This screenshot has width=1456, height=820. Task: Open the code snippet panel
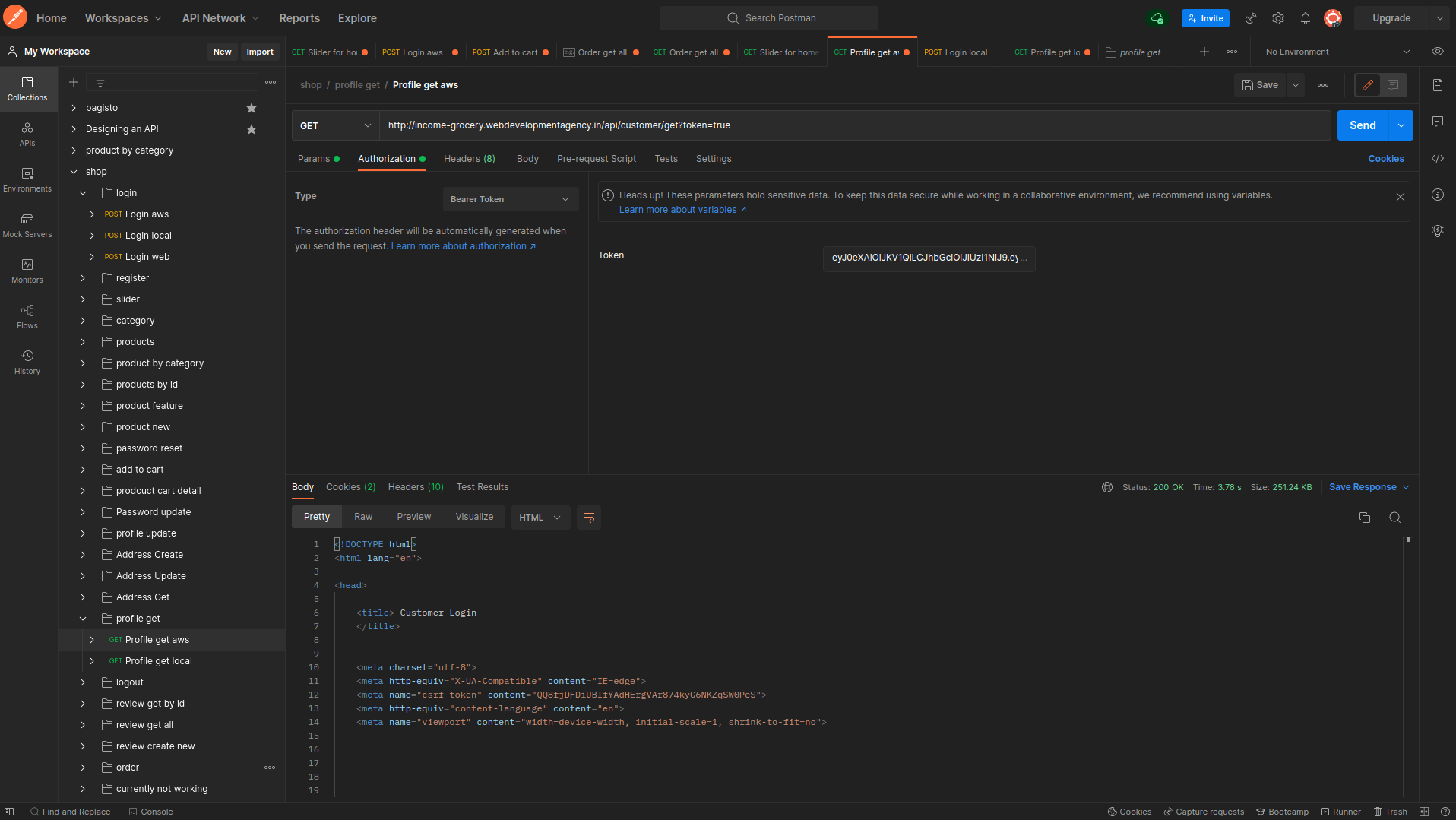click(1438, 158)
